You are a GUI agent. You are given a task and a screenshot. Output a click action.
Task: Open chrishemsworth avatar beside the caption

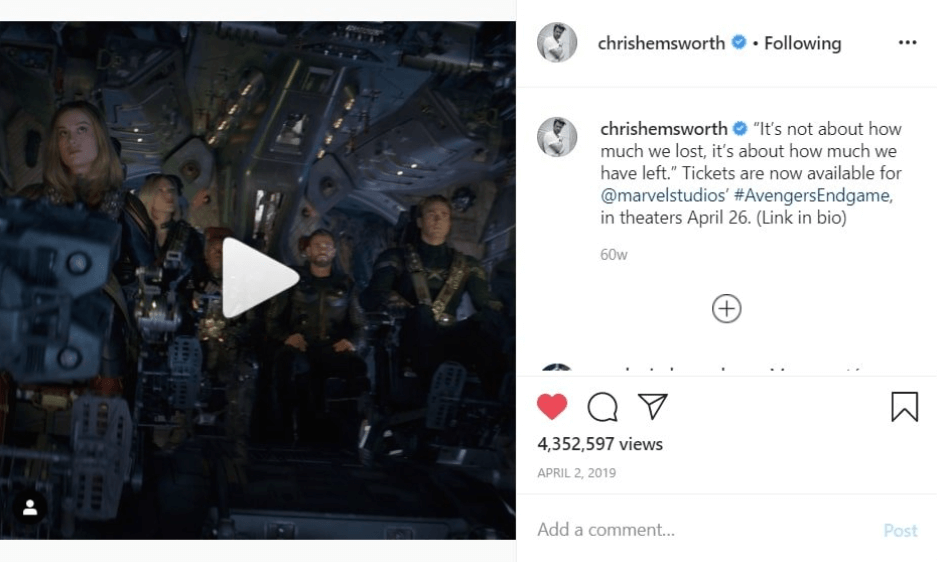point(557,137)
